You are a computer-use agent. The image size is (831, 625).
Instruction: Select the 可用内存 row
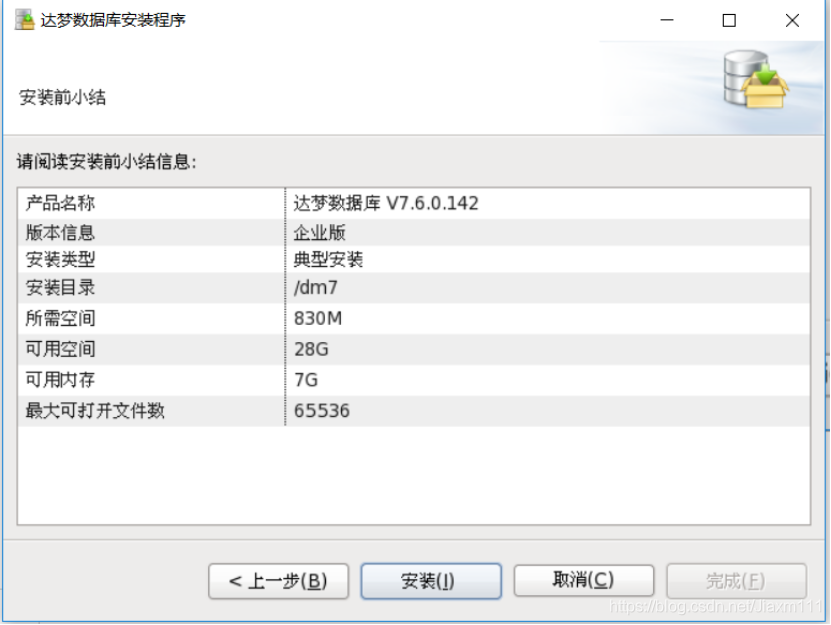point(413,380)
